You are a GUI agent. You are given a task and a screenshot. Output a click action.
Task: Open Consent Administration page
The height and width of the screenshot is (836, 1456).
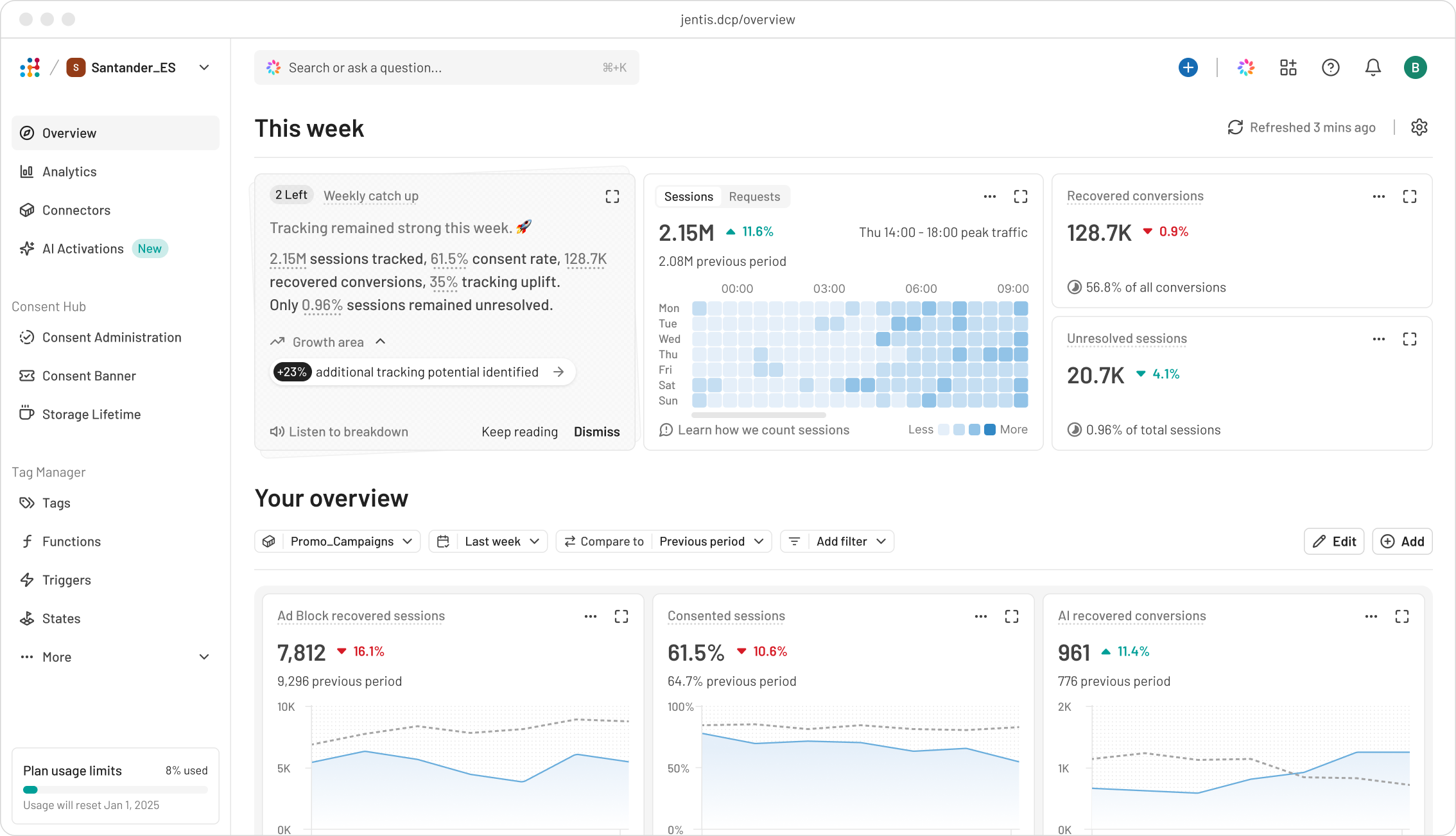coord(116,337)
